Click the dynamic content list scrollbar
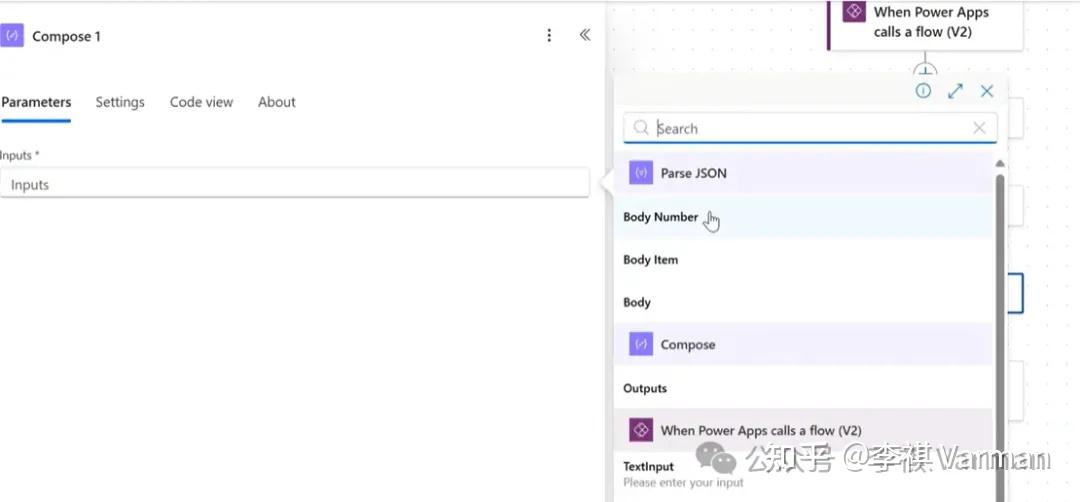Screen dimensions: 1080x502 (x=1000, y=336)
